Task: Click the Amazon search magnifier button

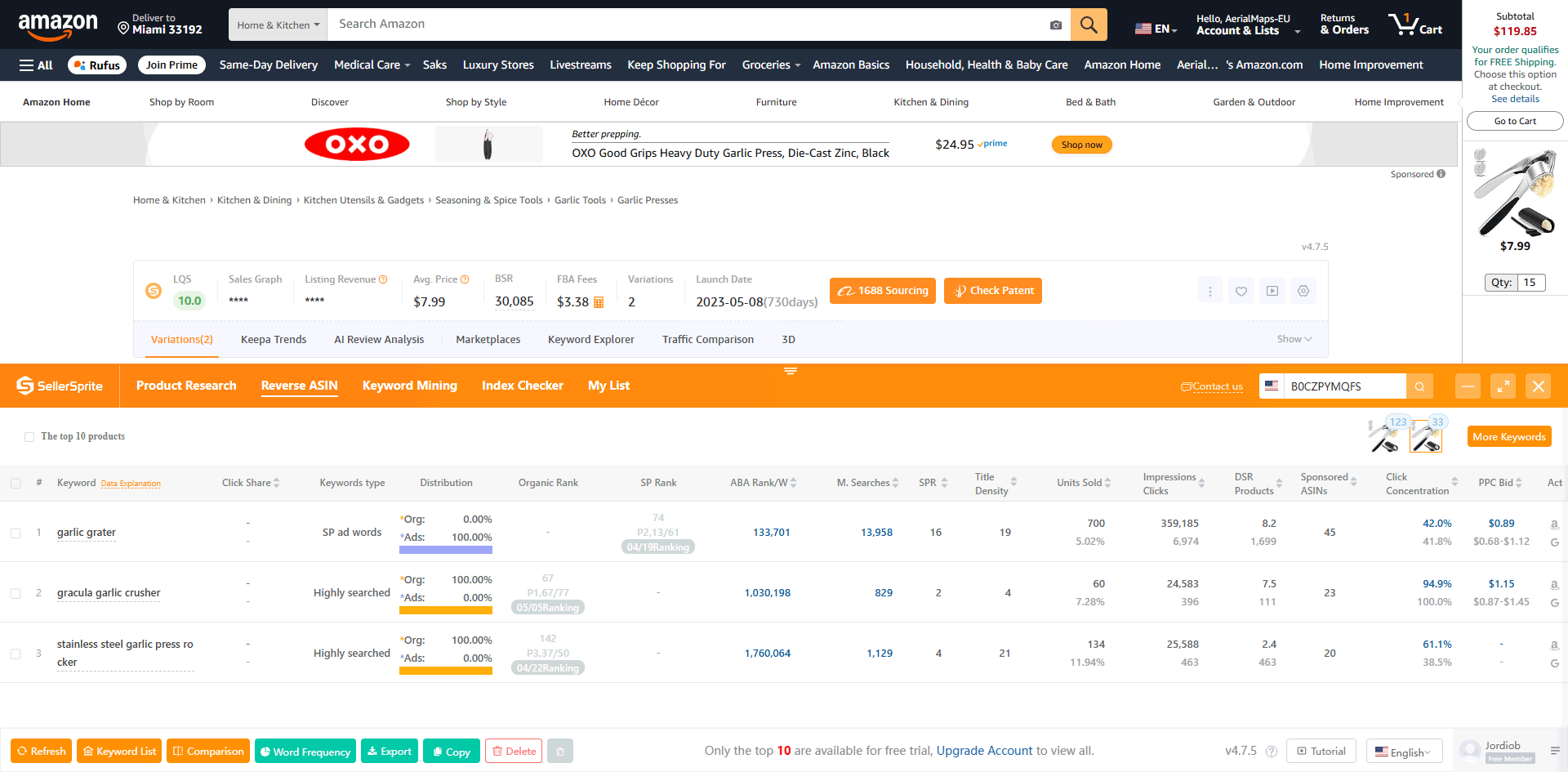Action: point(1089,25)
